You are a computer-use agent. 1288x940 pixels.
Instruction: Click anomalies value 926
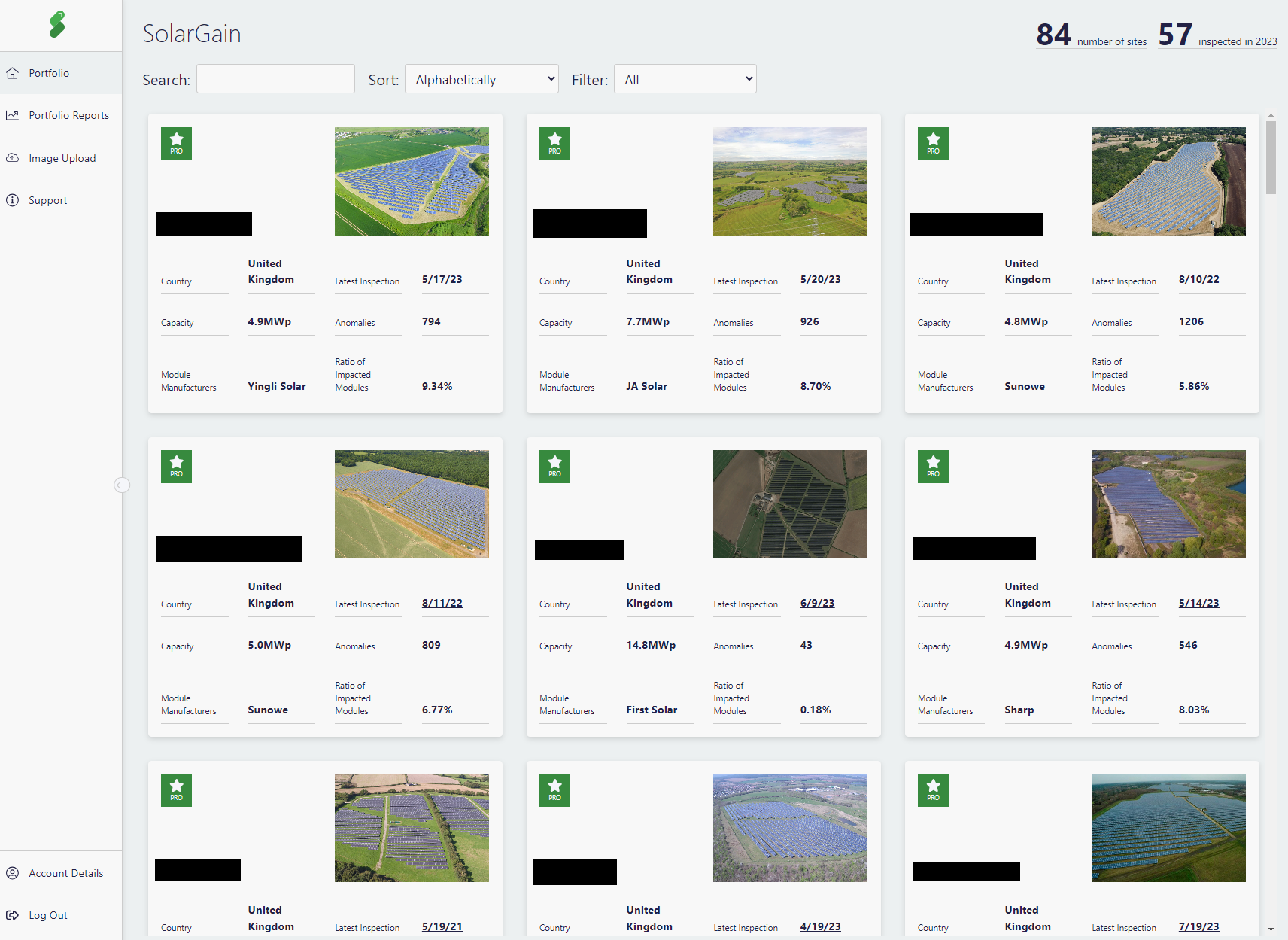pyautogui.click(x=810, y=321)
